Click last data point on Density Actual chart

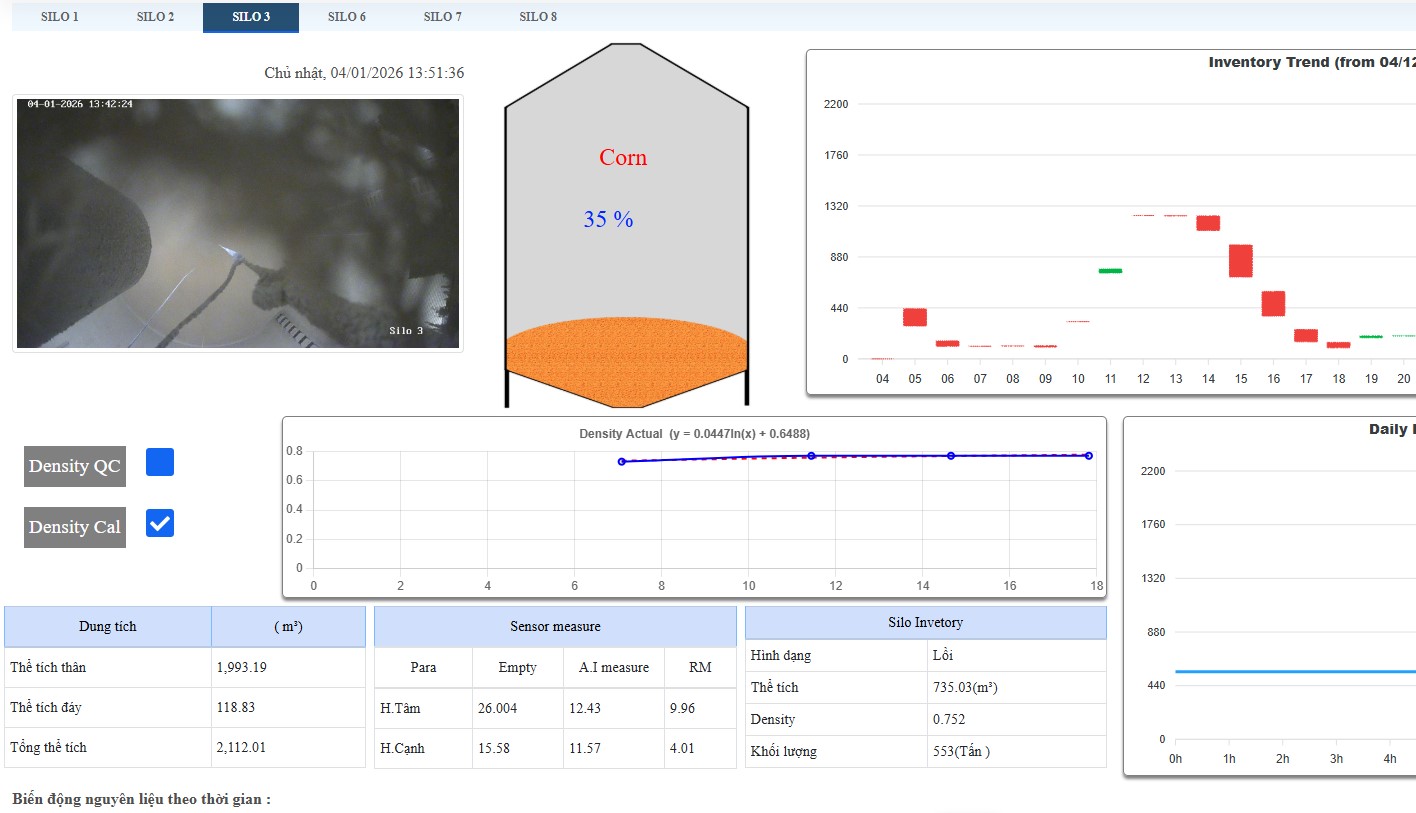pos(1089,456)
